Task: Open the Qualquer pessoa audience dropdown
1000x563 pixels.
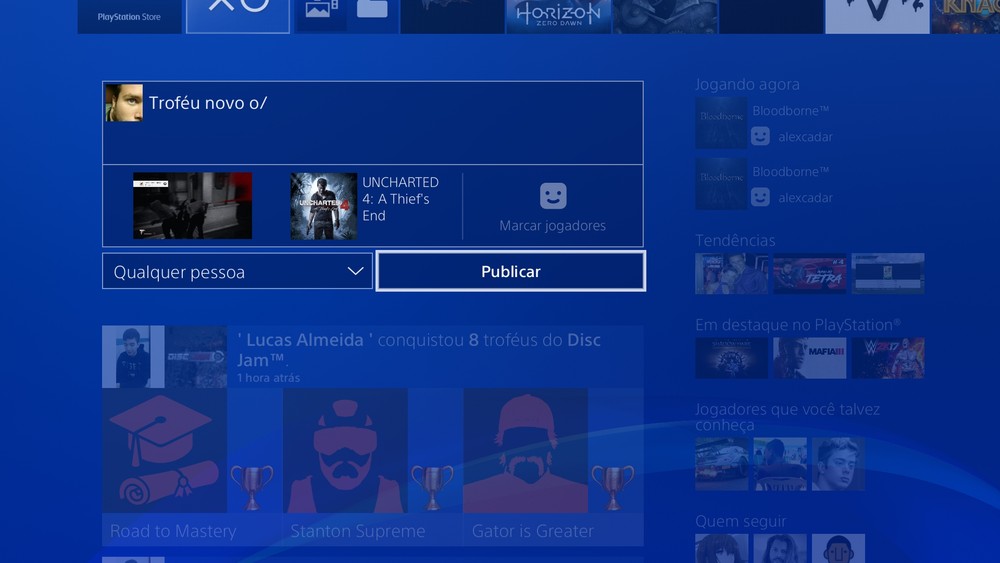Action: (x=237, y=272)
